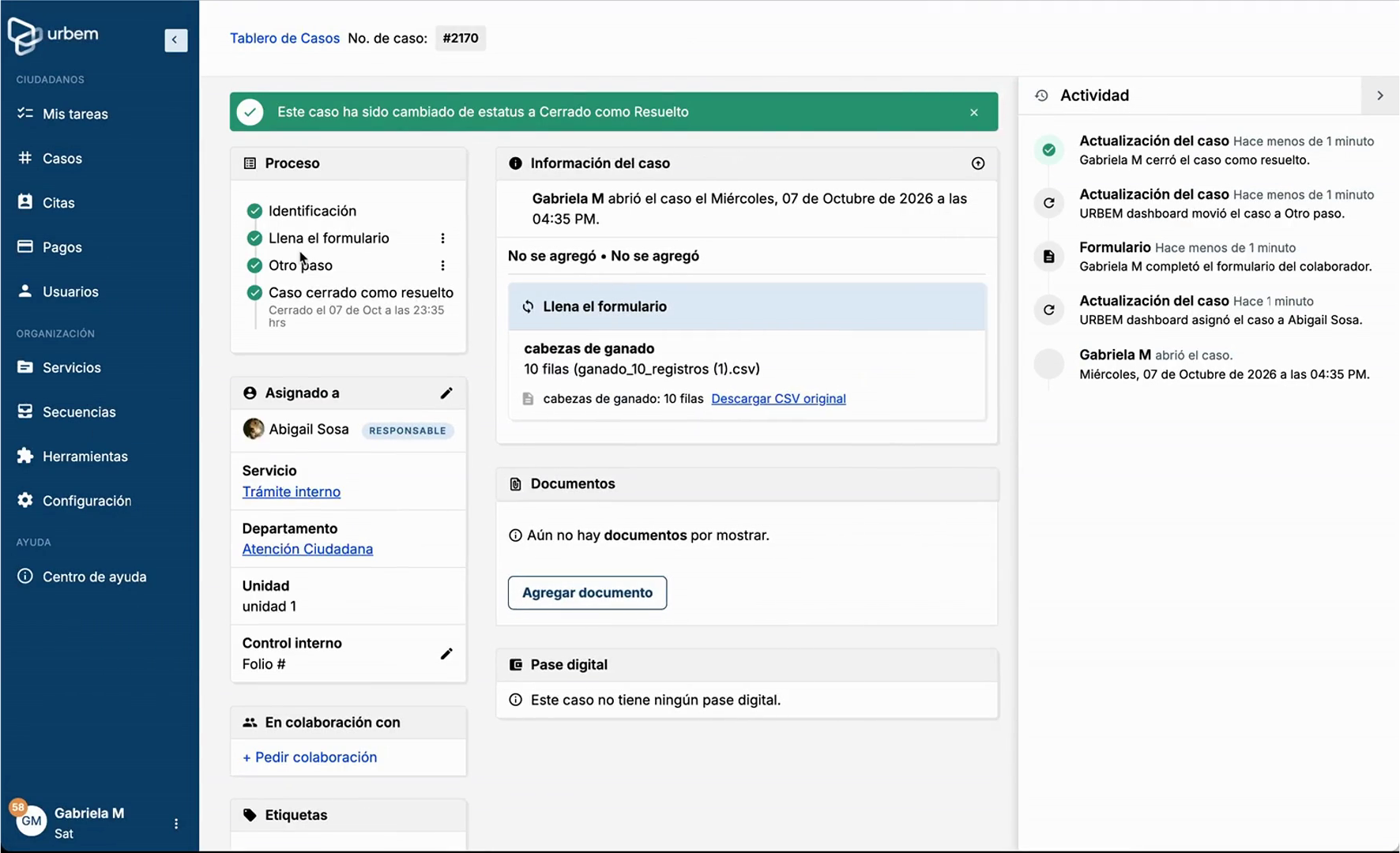The image size is (1400, 853).
Task: Click the Identificación step checkmark
Action: 254,211
